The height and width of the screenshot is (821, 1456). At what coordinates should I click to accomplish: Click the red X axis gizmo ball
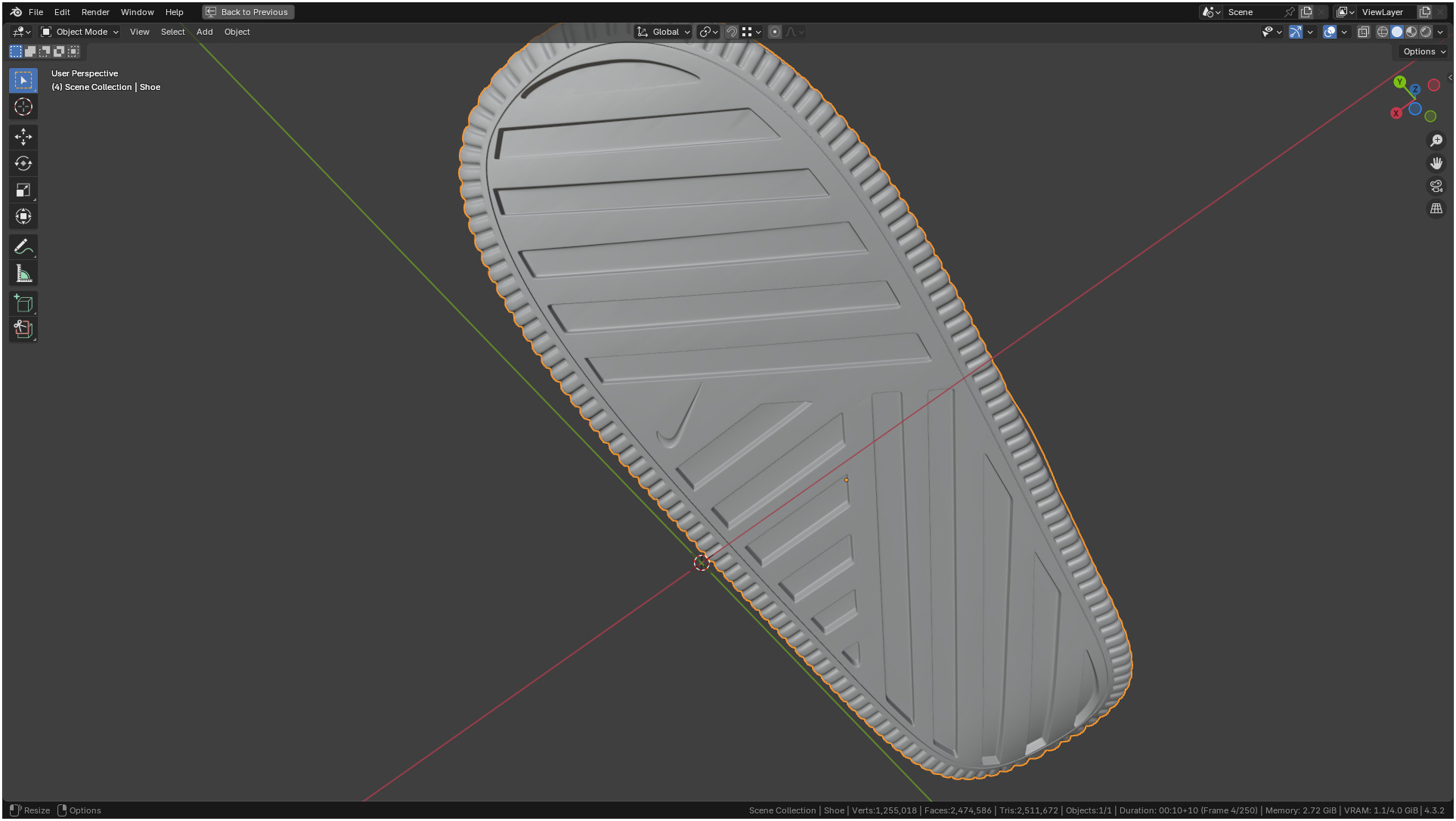click(x=1396, y=113)
